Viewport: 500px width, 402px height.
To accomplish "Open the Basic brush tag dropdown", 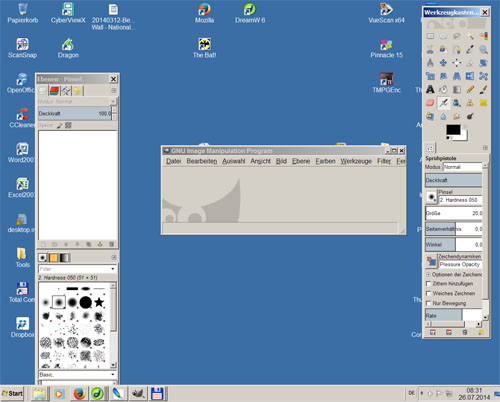I will click(77, 375).
